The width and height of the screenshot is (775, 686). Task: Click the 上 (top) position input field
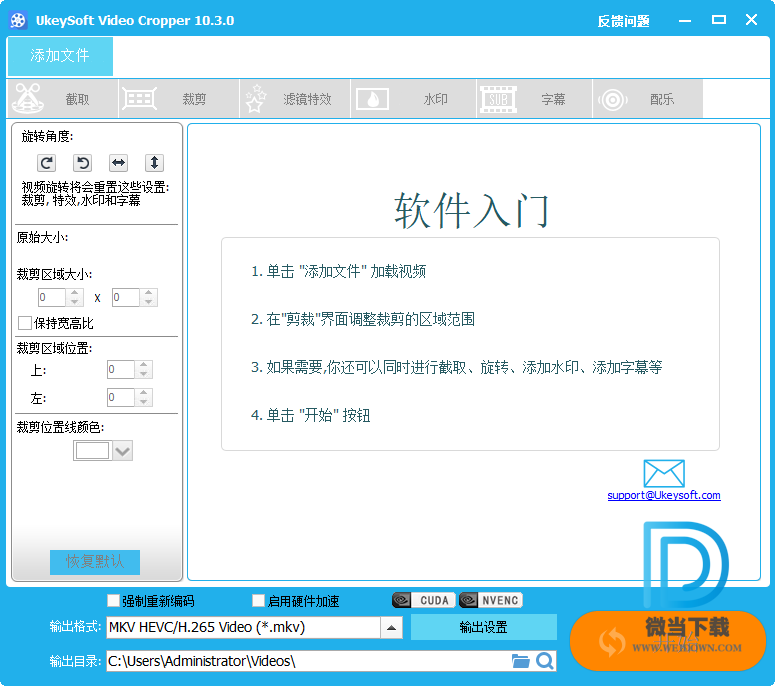[121, 369]
